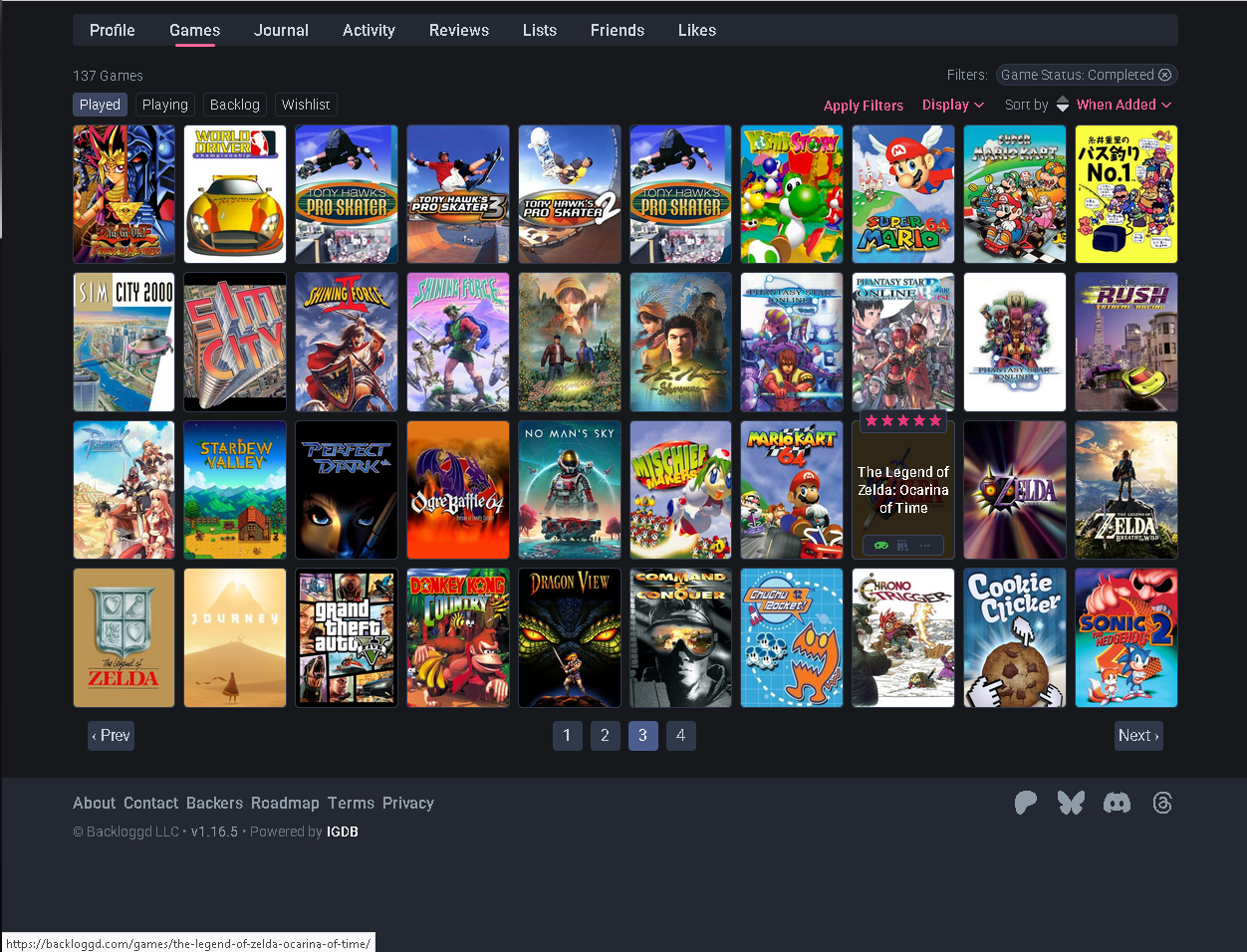Viewport: 1247px width, 952px height.
Task: Jump to page 2
Action: click(605, 736)
